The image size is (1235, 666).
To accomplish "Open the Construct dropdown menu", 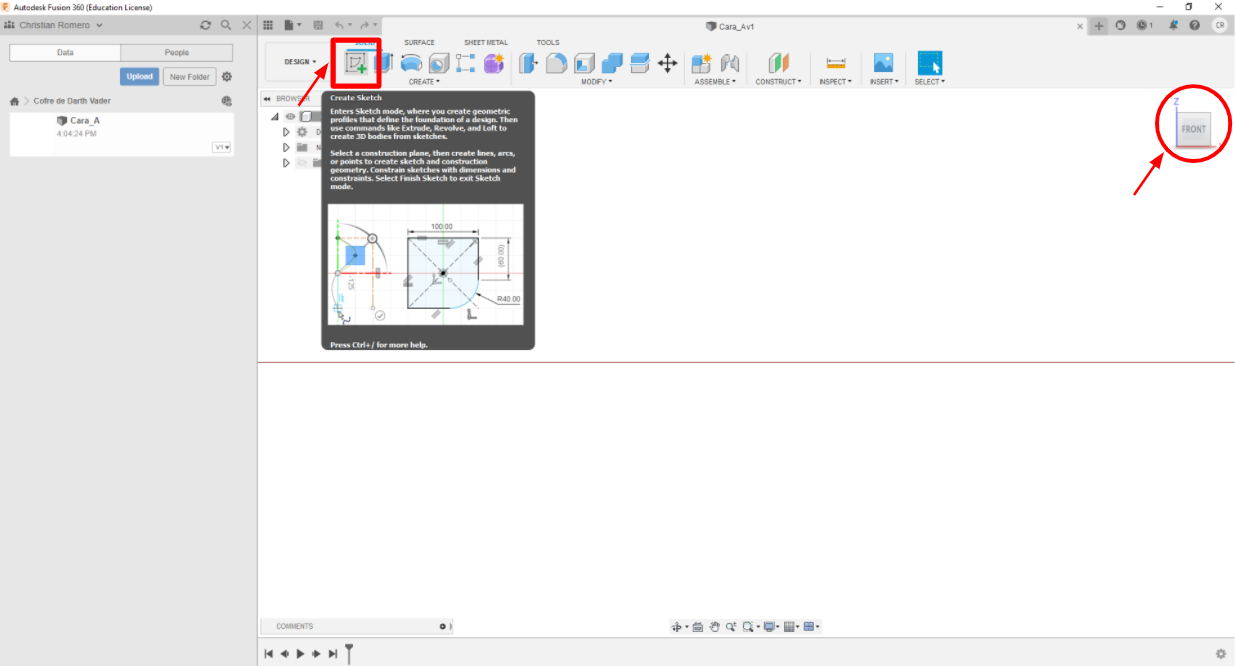I will pos(778,82).
